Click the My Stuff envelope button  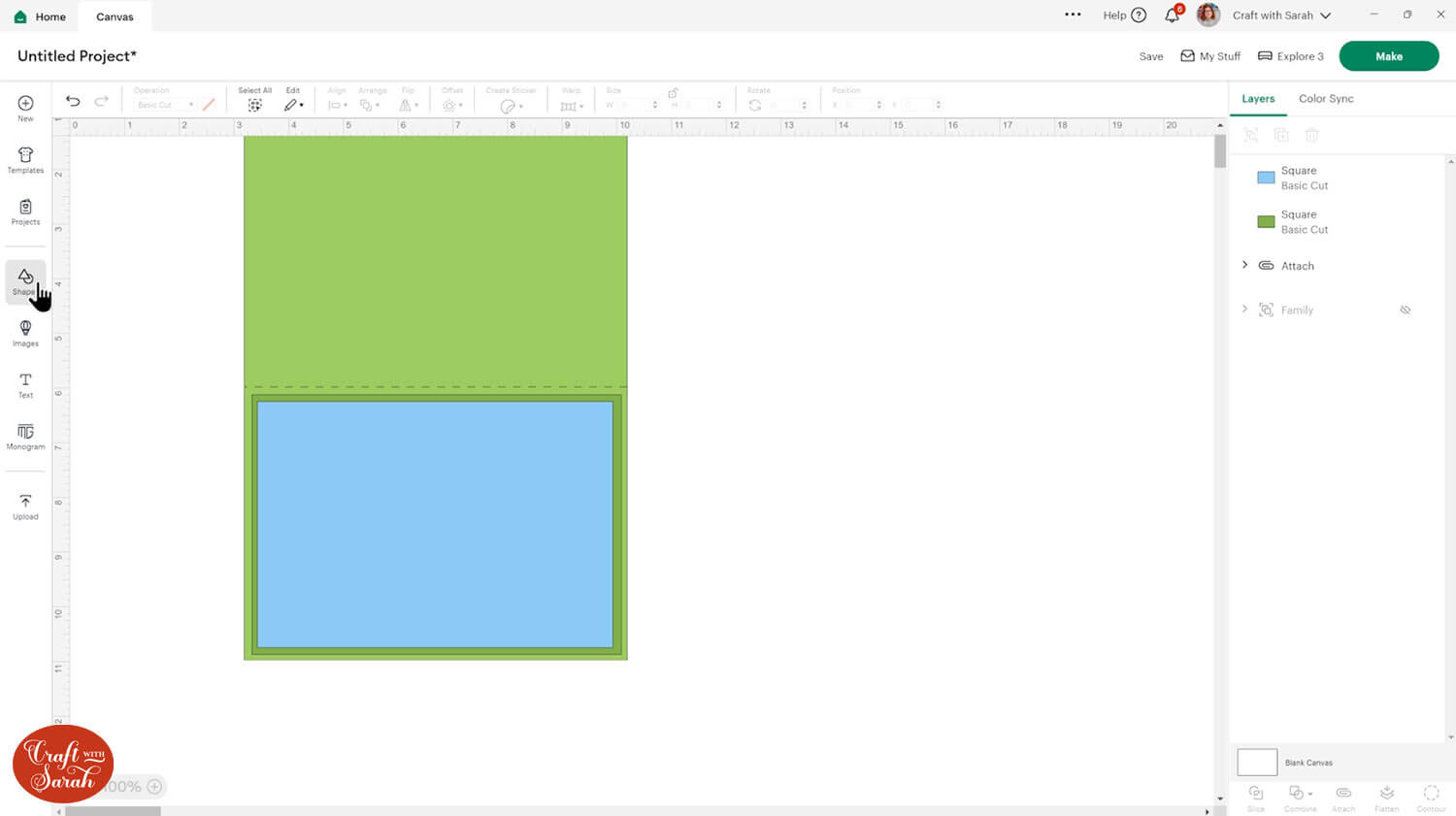pyautogui.click(x=1210, y=56)
